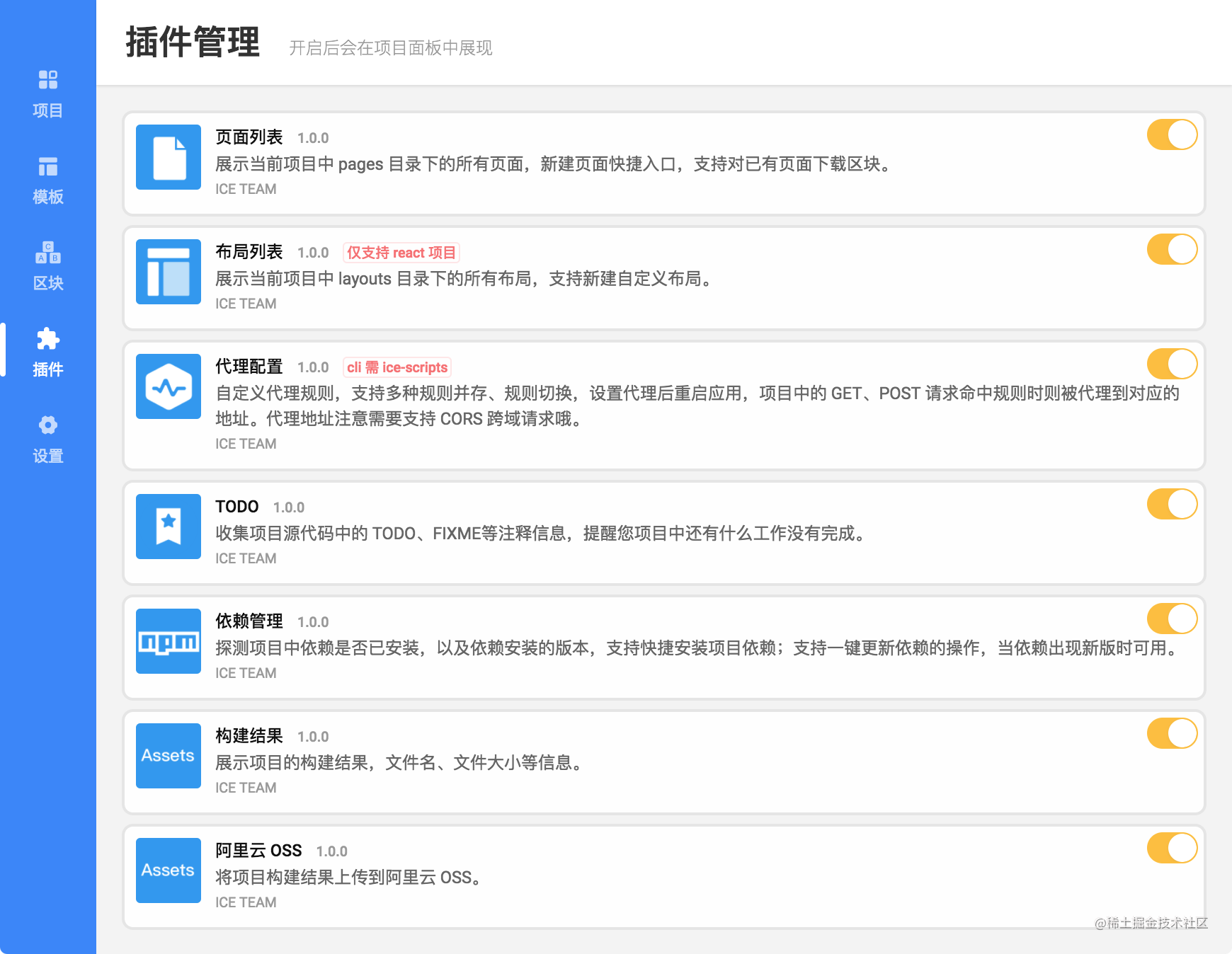Click the 依赖管理 plugin title
This screenshot has width=1232, height=954.
pos(249,621)
